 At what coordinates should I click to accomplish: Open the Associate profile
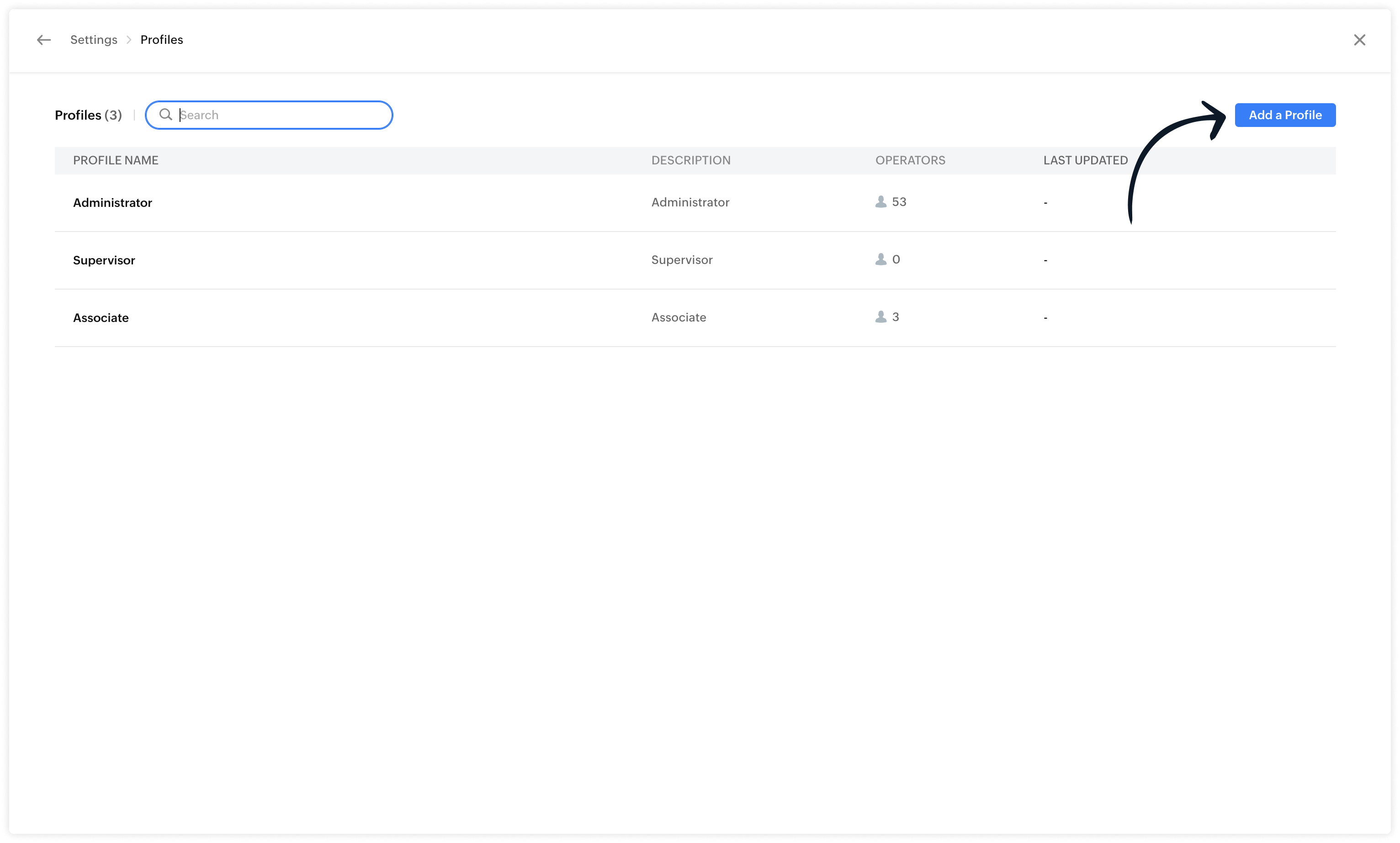(x=101, y=318)
